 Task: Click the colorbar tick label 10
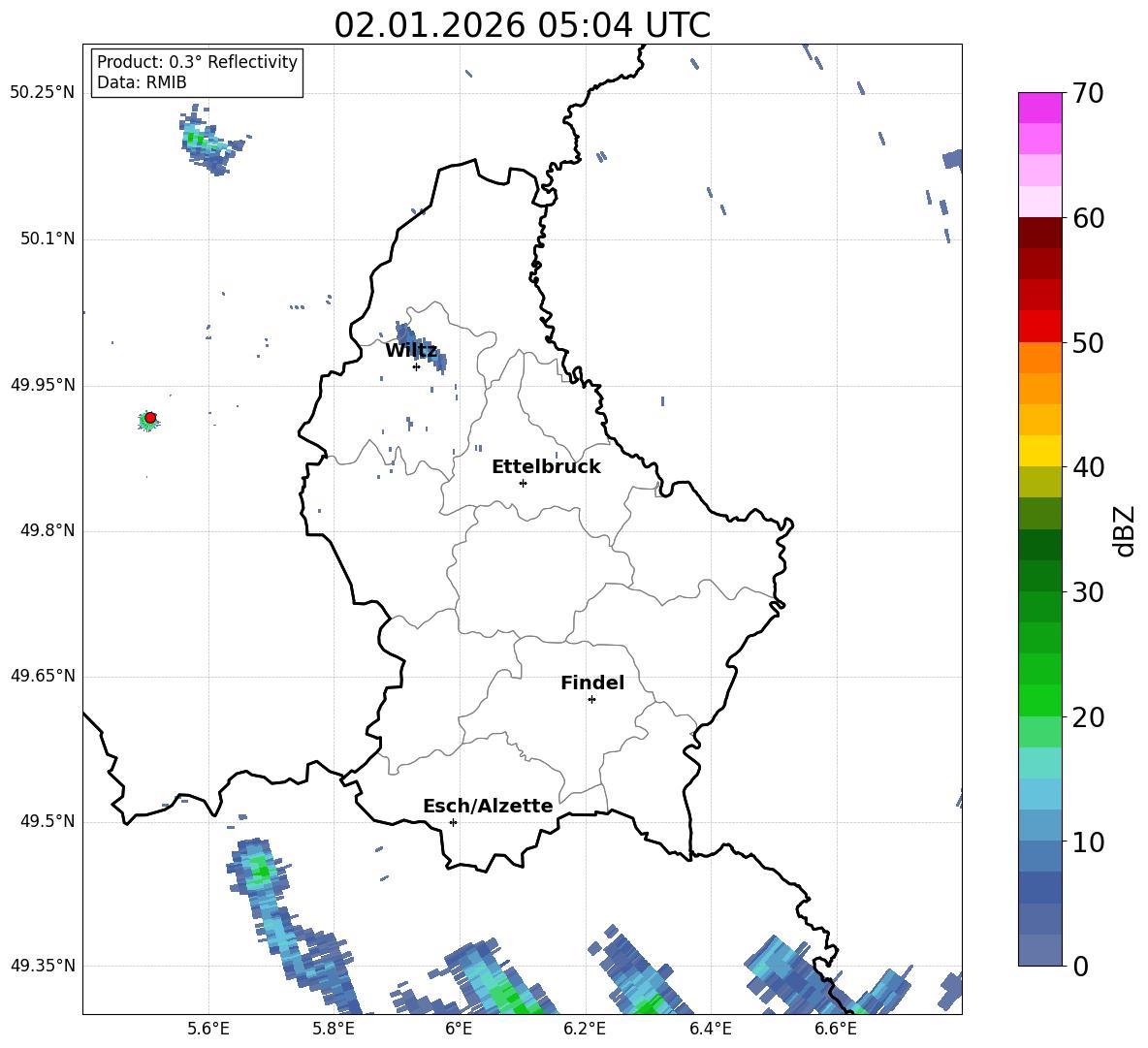coord(1088,842)
